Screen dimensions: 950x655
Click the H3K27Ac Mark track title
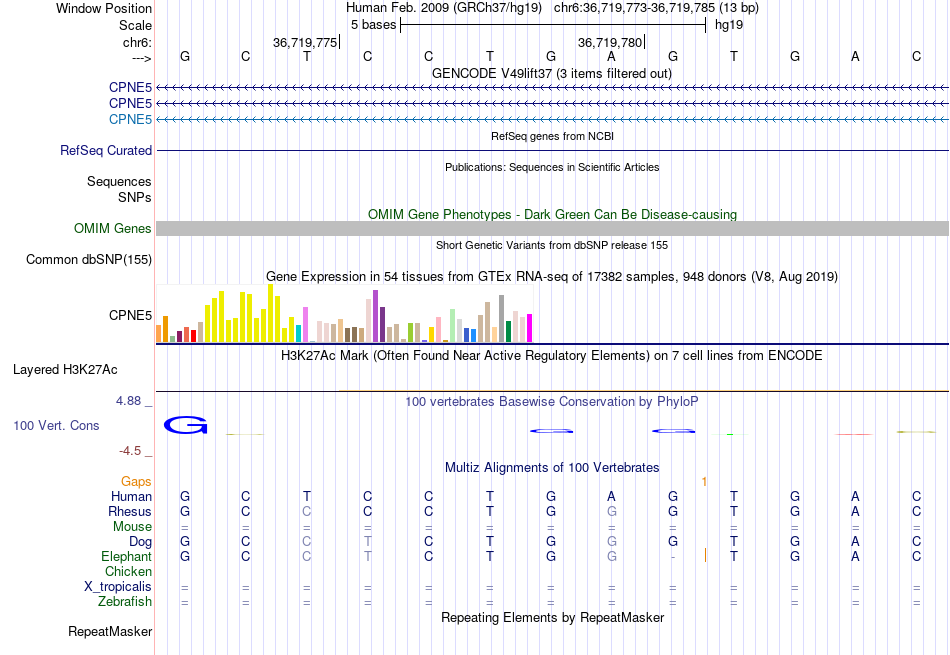551,356
